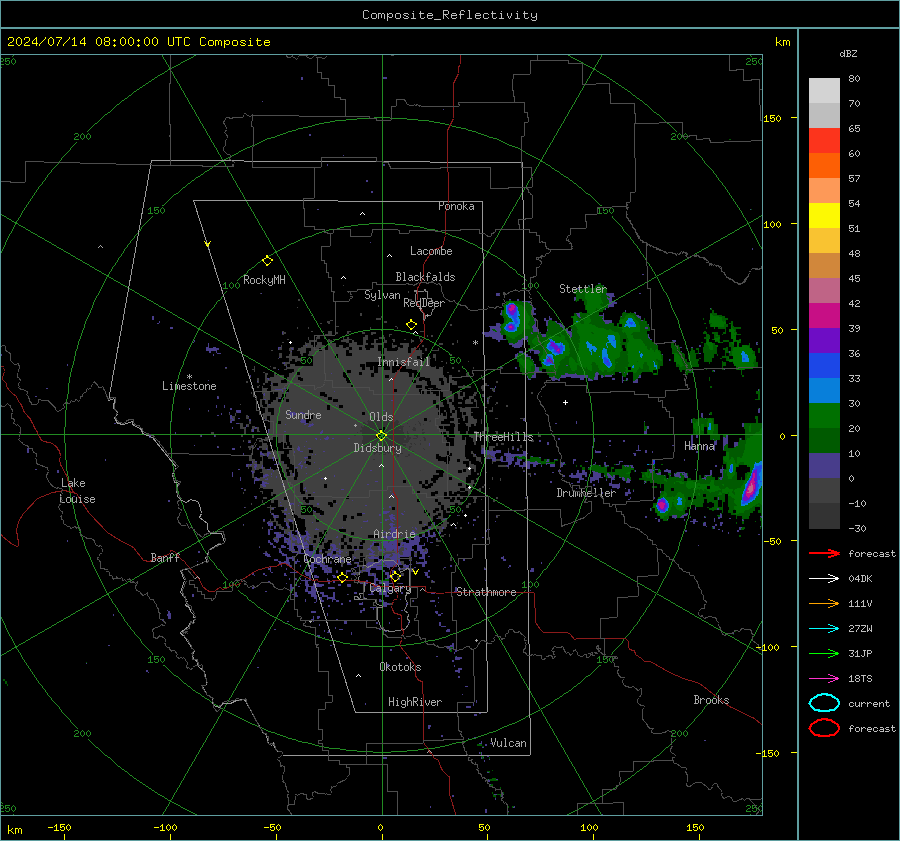Click the white plus marker west of Hanna
The width and height of the screenshot is (900, 841).
[x=565, y=402]
